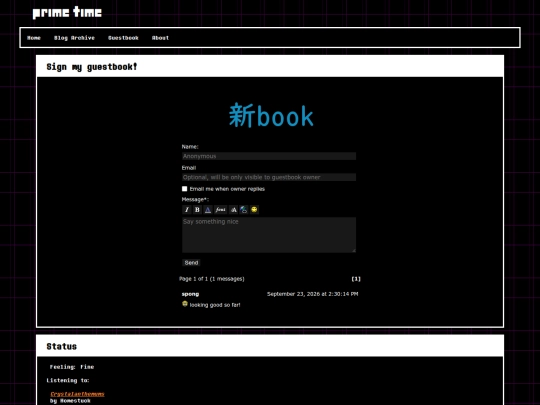
Task: Click the Feeling: fine status line
Action: coord(72,367)
